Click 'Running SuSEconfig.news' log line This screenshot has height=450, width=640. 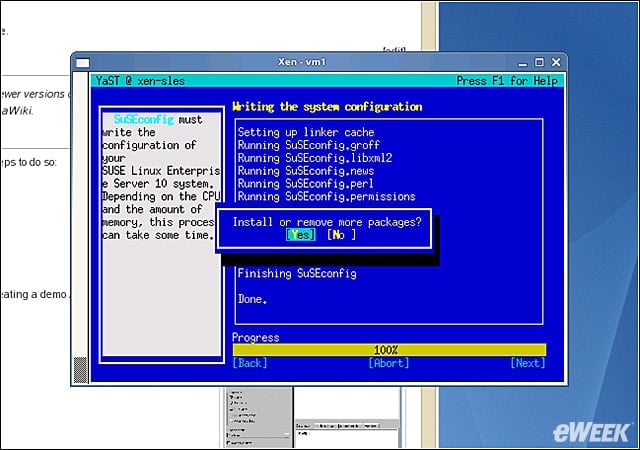(x=306, y=171)
